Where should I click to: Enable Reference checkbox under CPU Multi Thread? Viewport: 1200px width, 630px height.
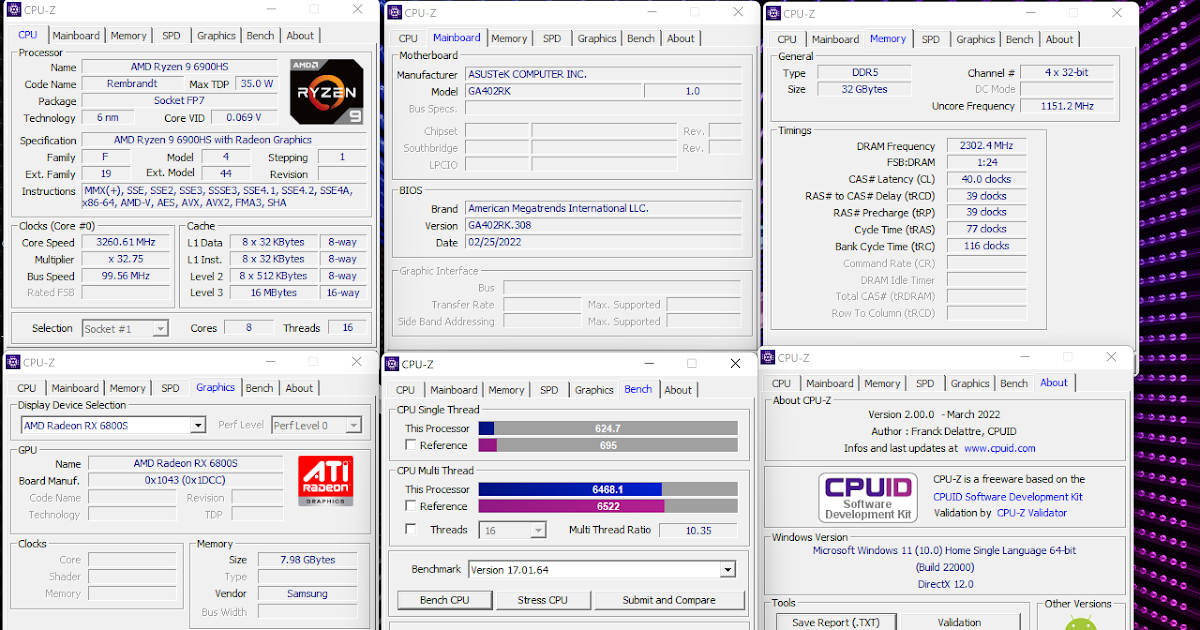411,506
